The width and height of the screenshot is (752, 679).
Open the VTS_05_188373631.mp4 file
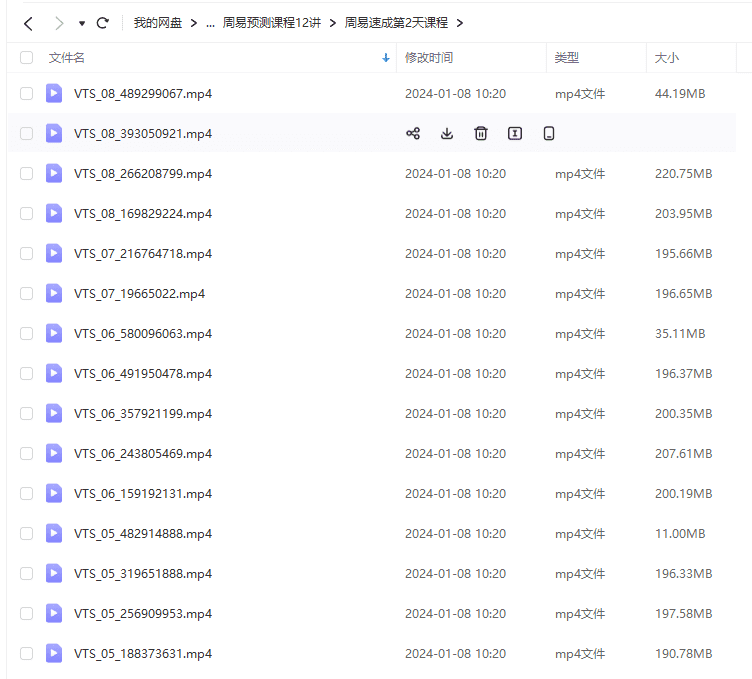pyautogui.click(x=143, y=653)
